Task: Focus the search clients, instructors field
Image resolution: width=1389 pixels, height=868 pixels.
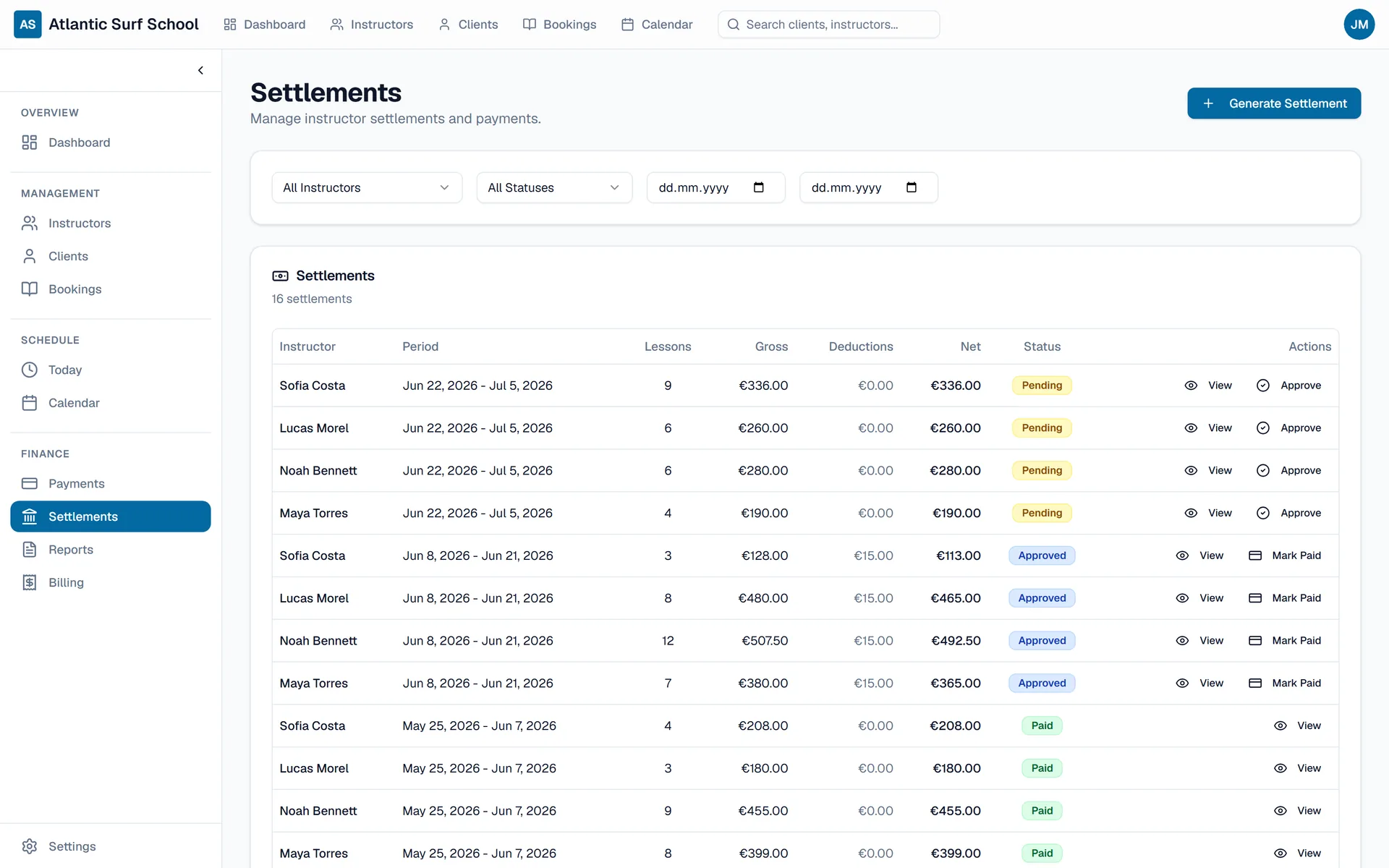Action: tap(828, 25)
